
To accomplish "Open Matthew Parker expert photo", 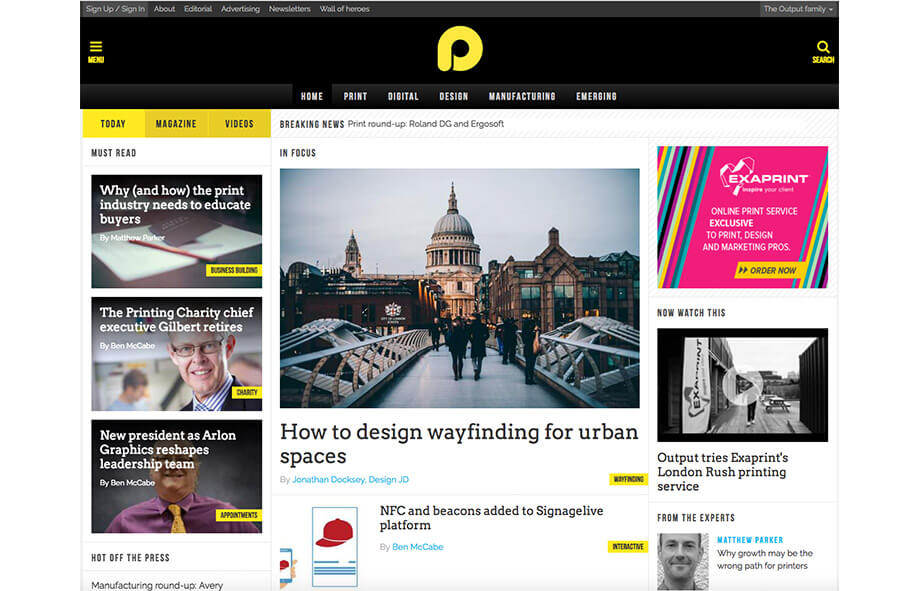I will [x=682, y=561].
